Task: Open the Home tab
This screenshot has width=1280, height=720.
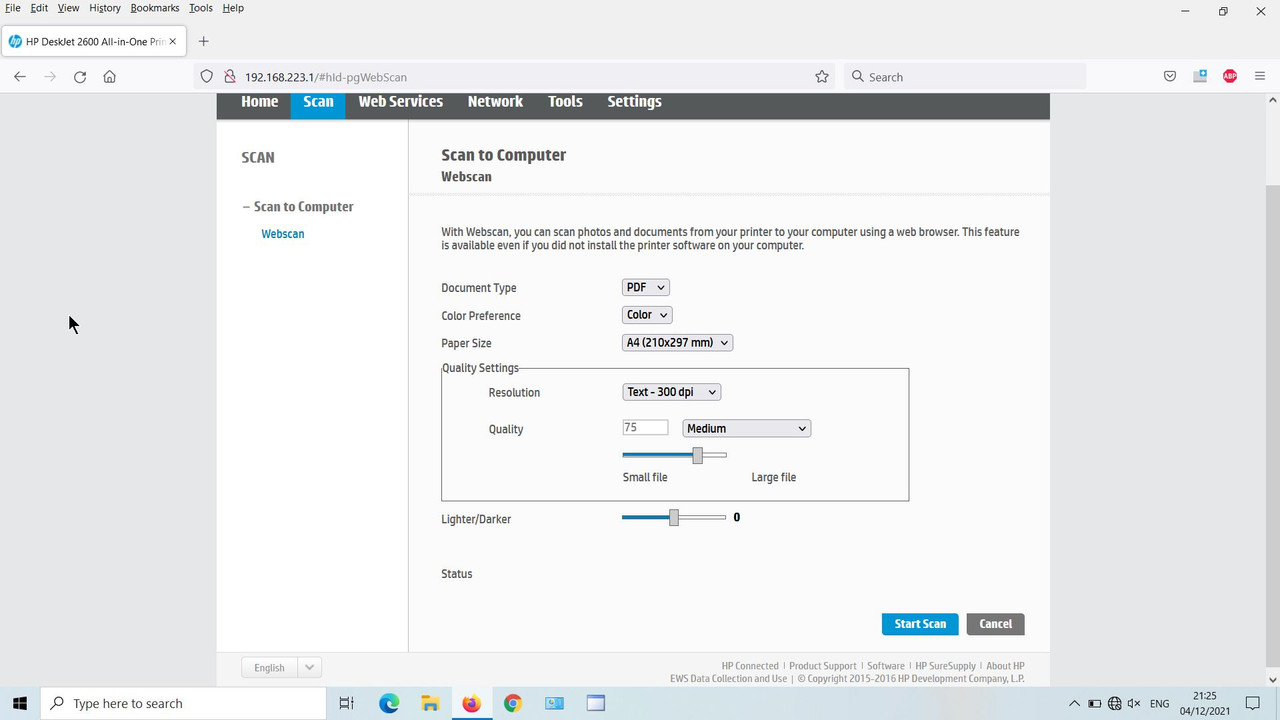Action: point(260,102)
